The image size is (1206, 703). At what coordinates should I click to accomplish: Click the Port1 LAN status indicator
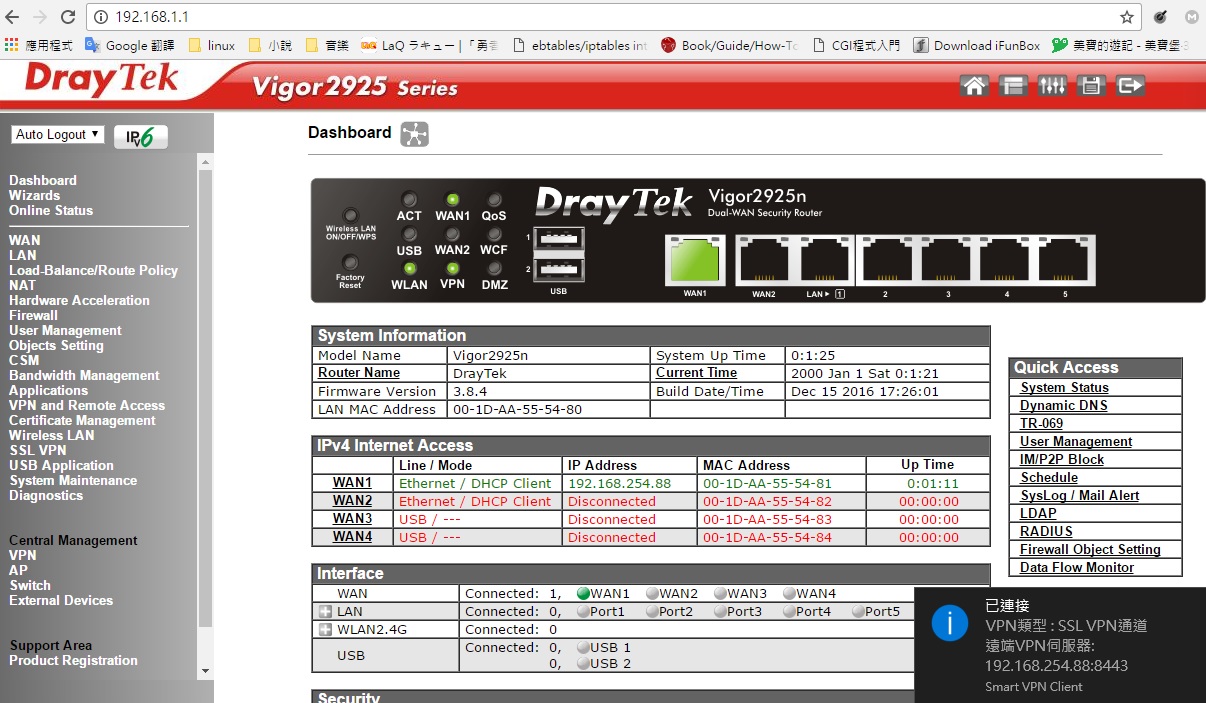(x=584, y=612)
